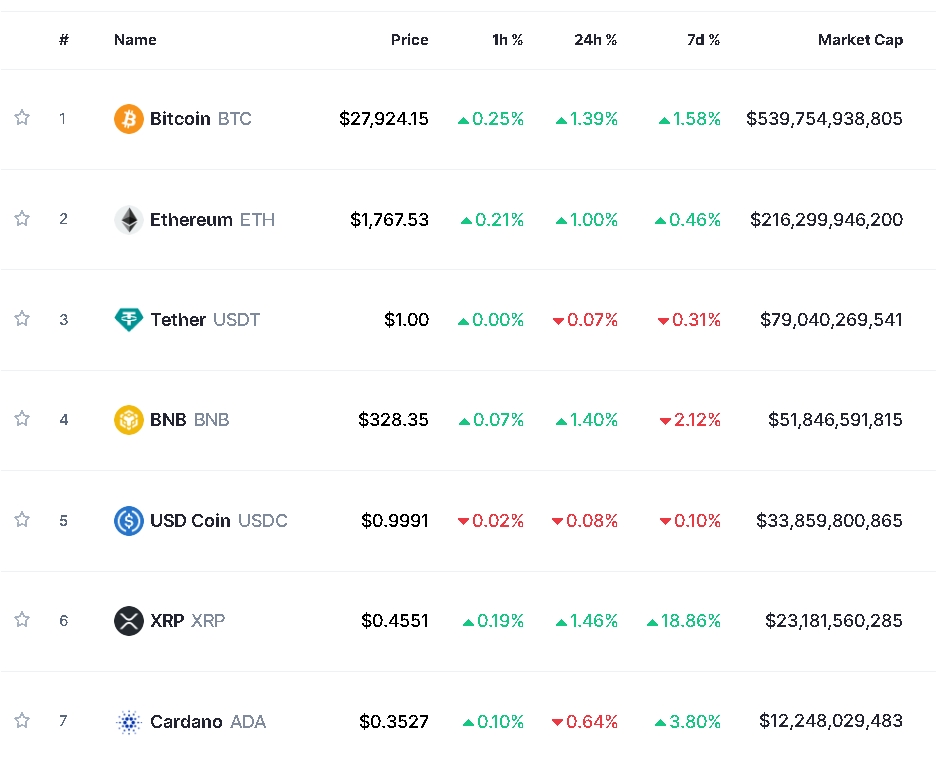936x761 pixels.
Task: Click the BNB yellow logo icon
Action: [129, 420]
